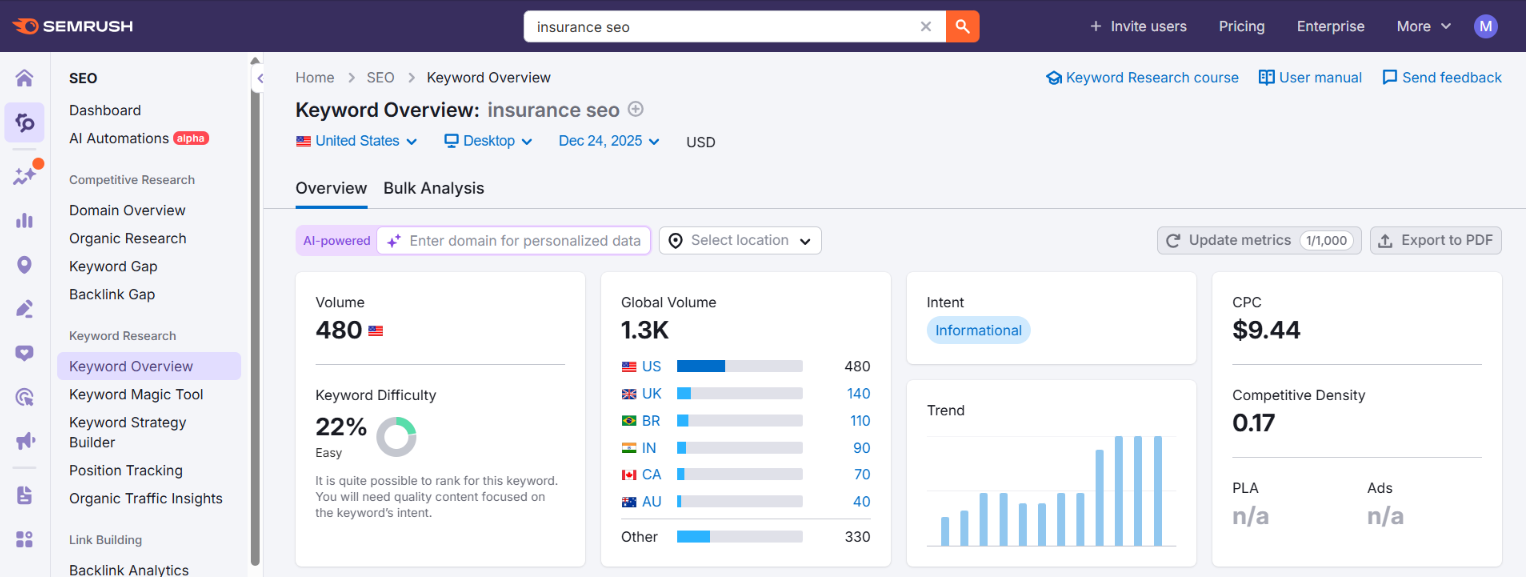The width and height of the screenshot is (1526, 577).
Task: Open the Keyword Research course link
Action: point(1142,78)
